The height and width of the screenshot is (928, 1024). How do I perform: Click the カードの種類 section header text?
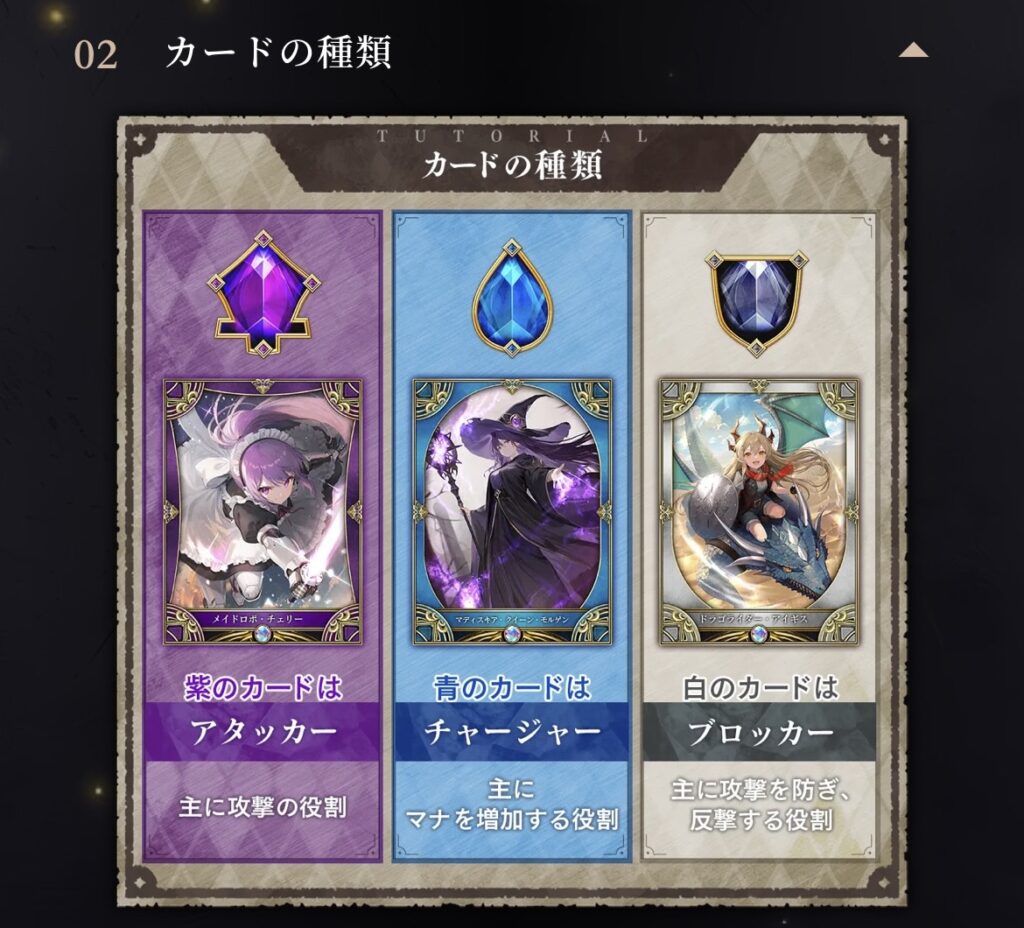pos(278,53)
